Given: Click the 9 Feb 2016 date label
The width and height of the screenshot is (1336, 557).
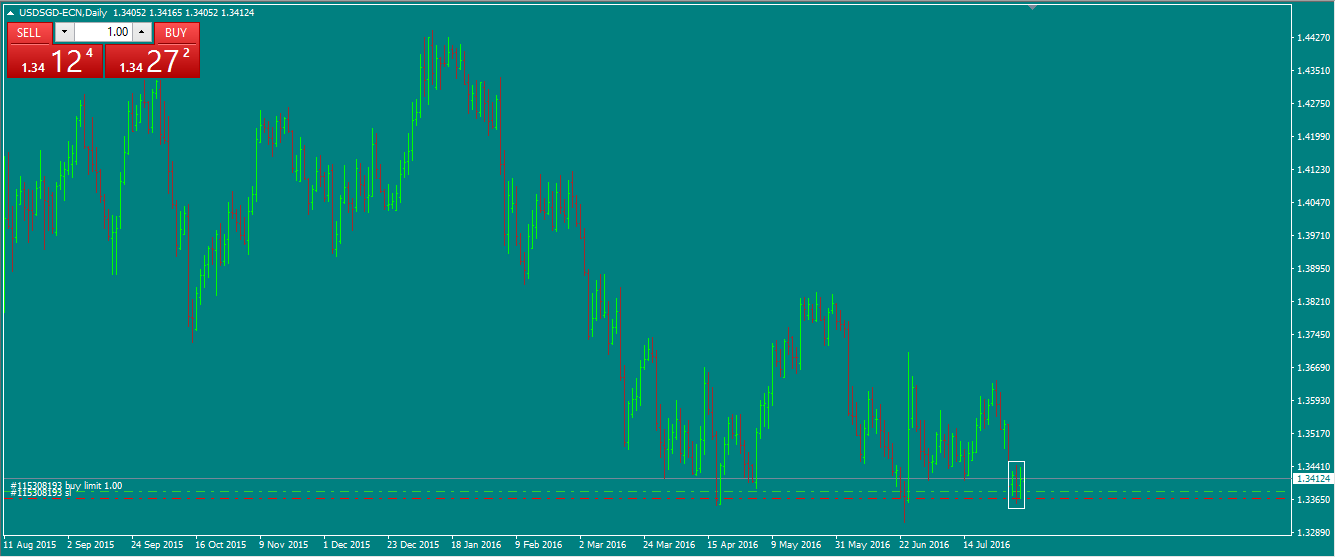Looking at the screenshot, I should [539, 546].
